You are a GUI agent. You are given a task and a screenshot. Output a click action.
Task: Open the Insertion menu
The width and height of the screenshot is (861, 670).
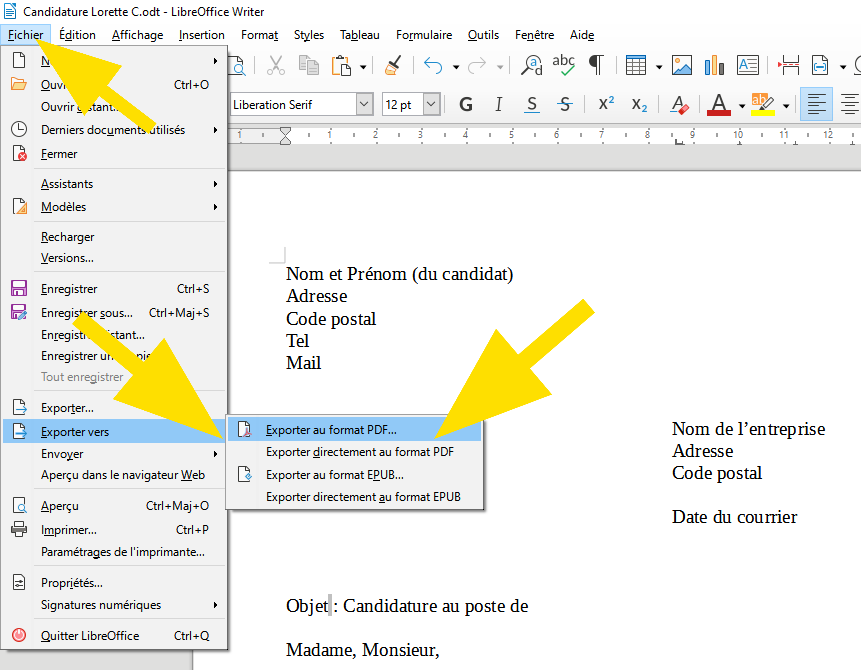tap(202, 35)
